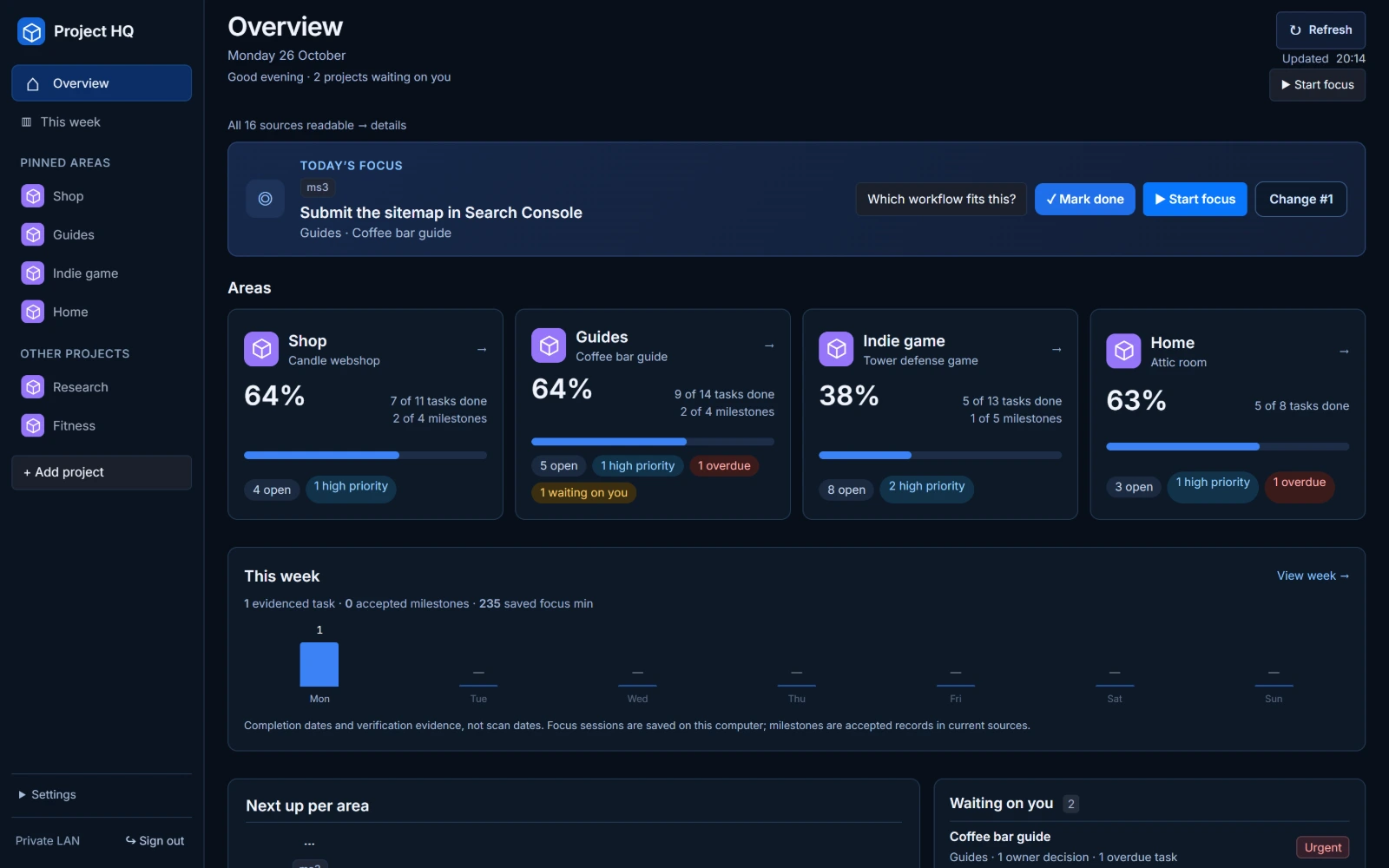
Task: Click the Project HQ logo icon
Action: pyautogui.click(x=32, y=32)
